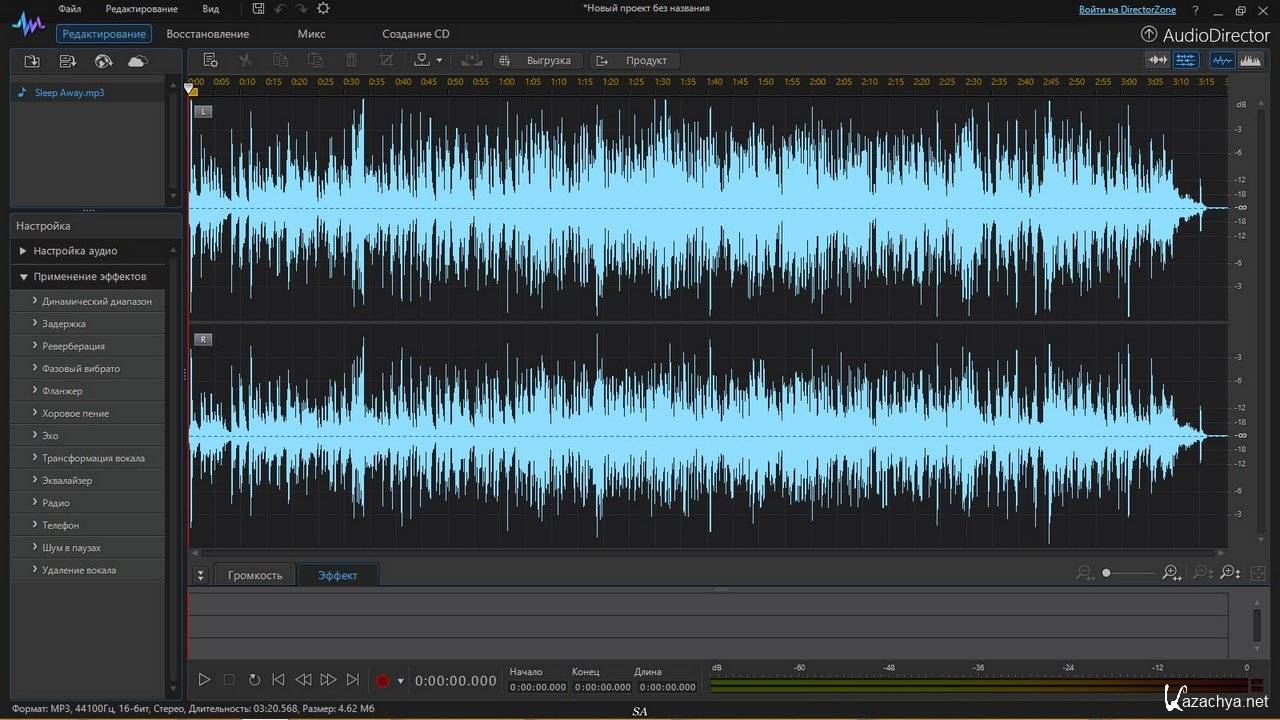Switch to the Микс tab
The width and height of the screenshot is (1280, 720).
(311, 34)
